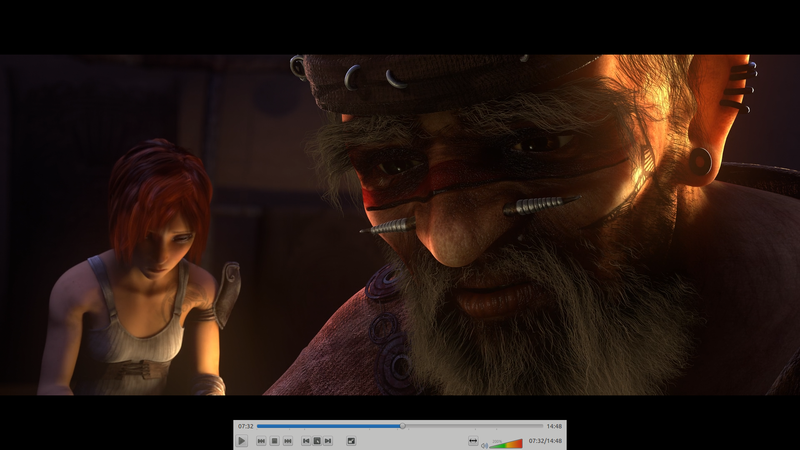
Task: Mute audio via the speaker icon
Action: [x=484, y=445]
